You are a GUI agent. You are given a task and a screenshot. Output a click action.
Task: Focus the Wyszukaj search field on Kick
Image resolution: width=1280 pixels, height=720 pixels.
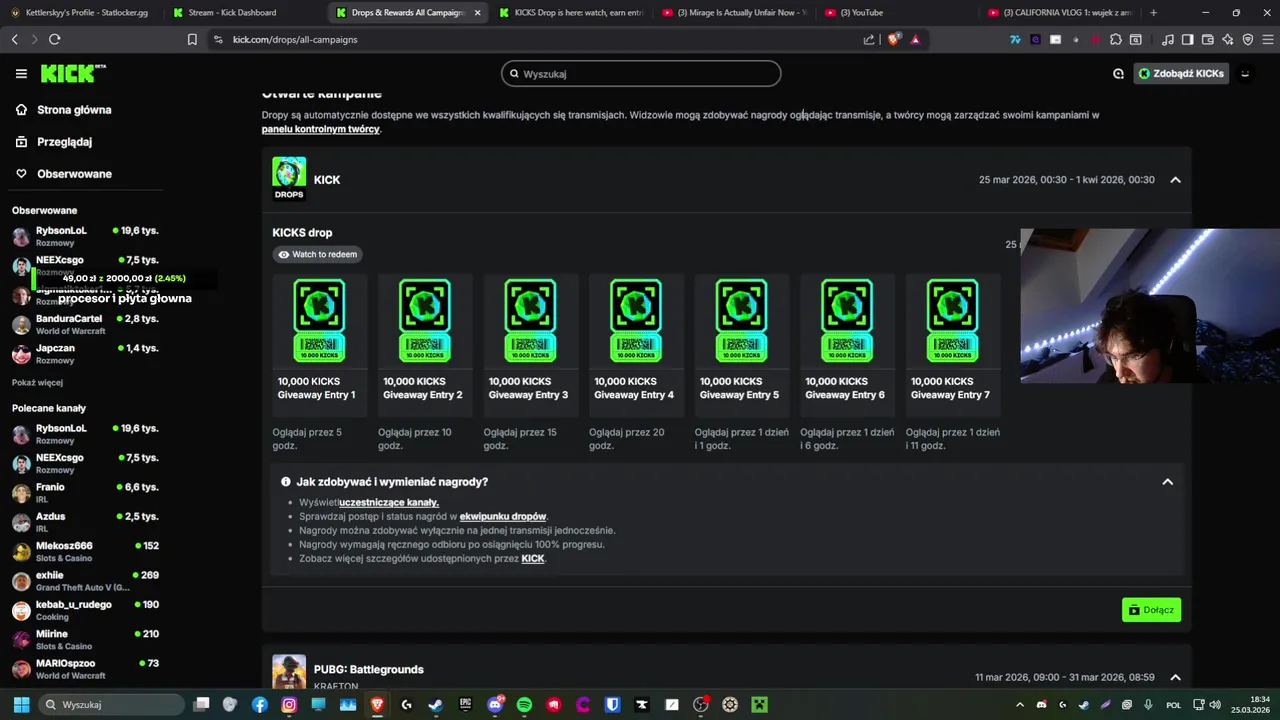(641, 73)
